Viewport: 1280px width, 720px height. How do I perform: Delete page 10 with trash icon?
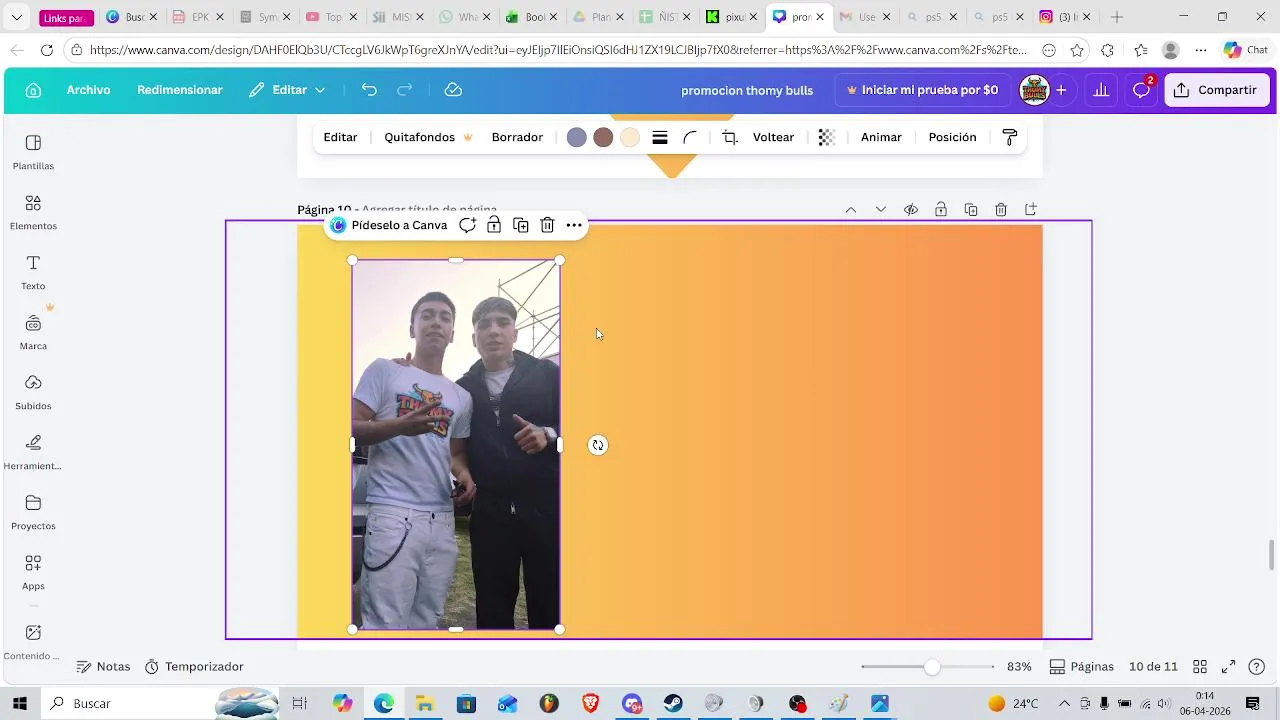(1000, 210)
